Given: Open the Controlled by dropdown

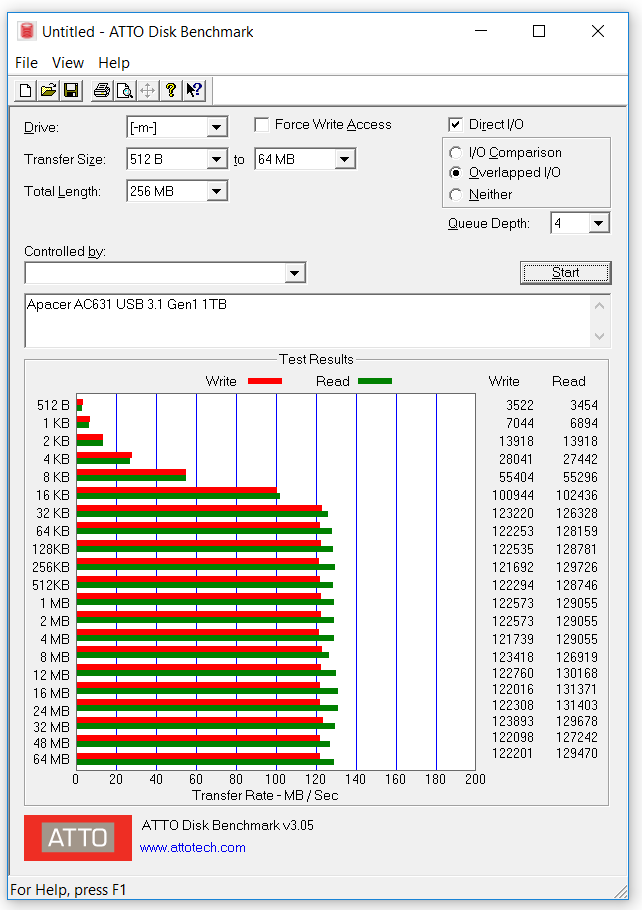Looking at the screenshot, I should 295,273.
